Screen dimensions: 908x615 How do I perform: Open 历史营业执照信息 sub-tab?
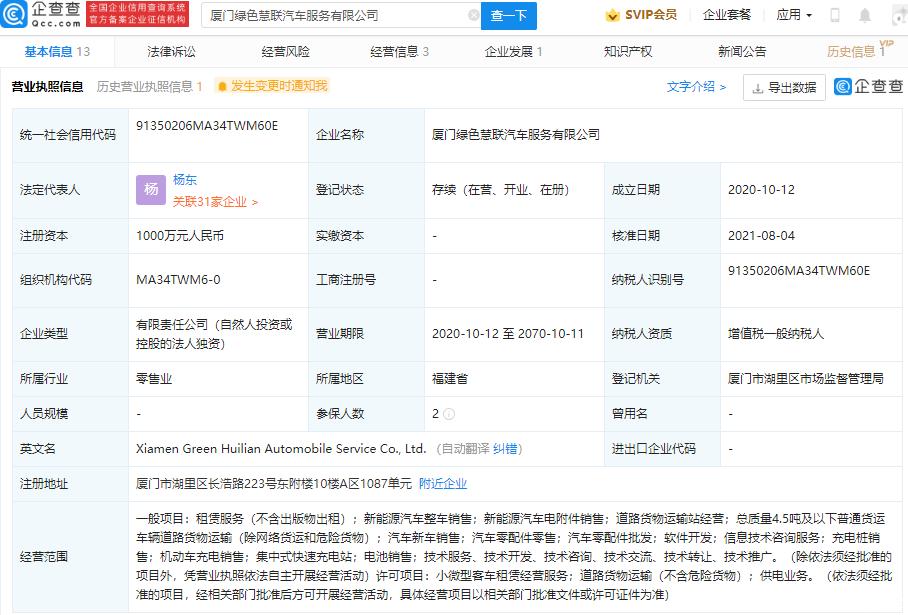pos(149,87)
